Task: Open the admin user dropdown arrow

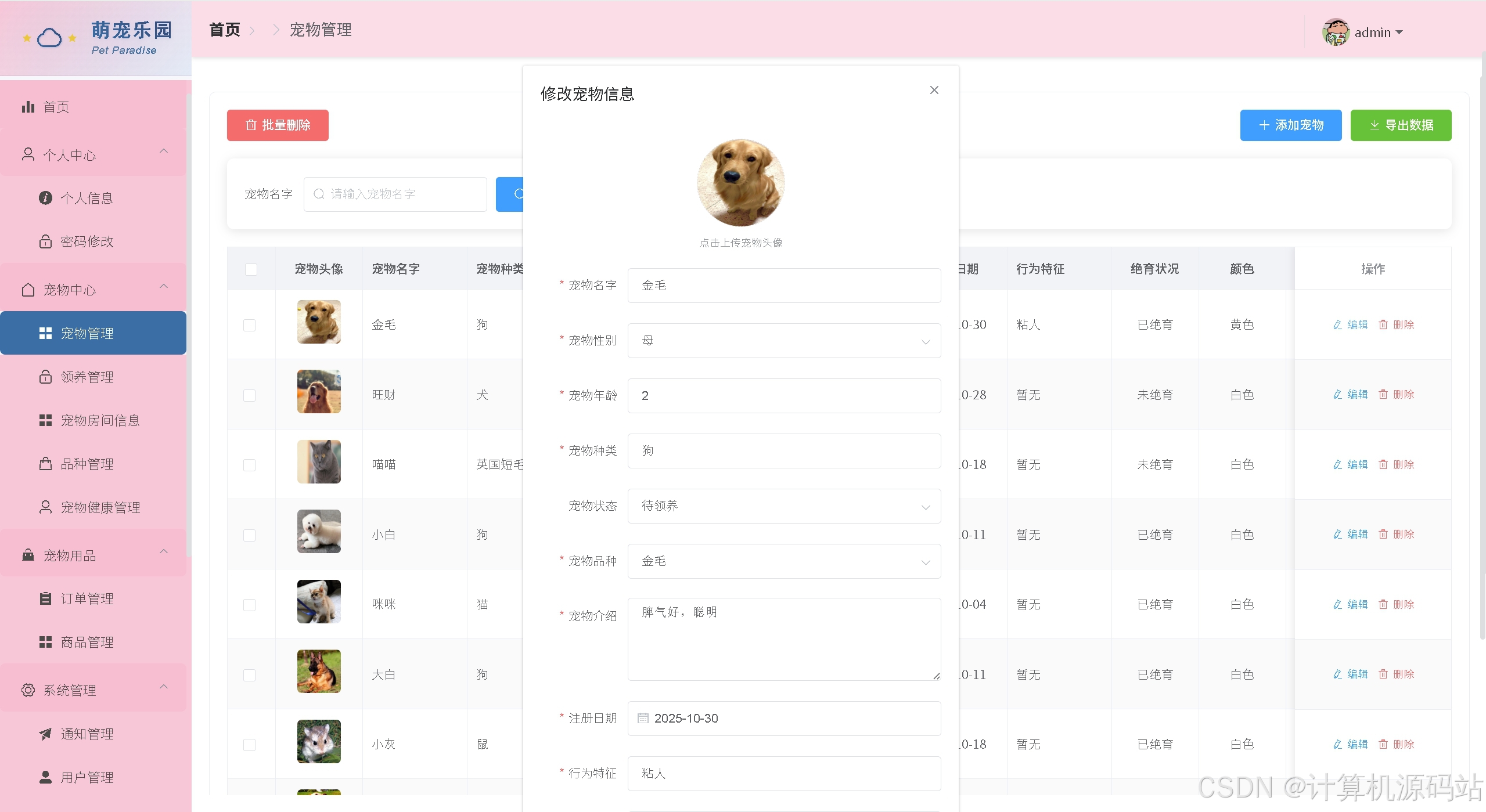Action: coord(1399,33)
